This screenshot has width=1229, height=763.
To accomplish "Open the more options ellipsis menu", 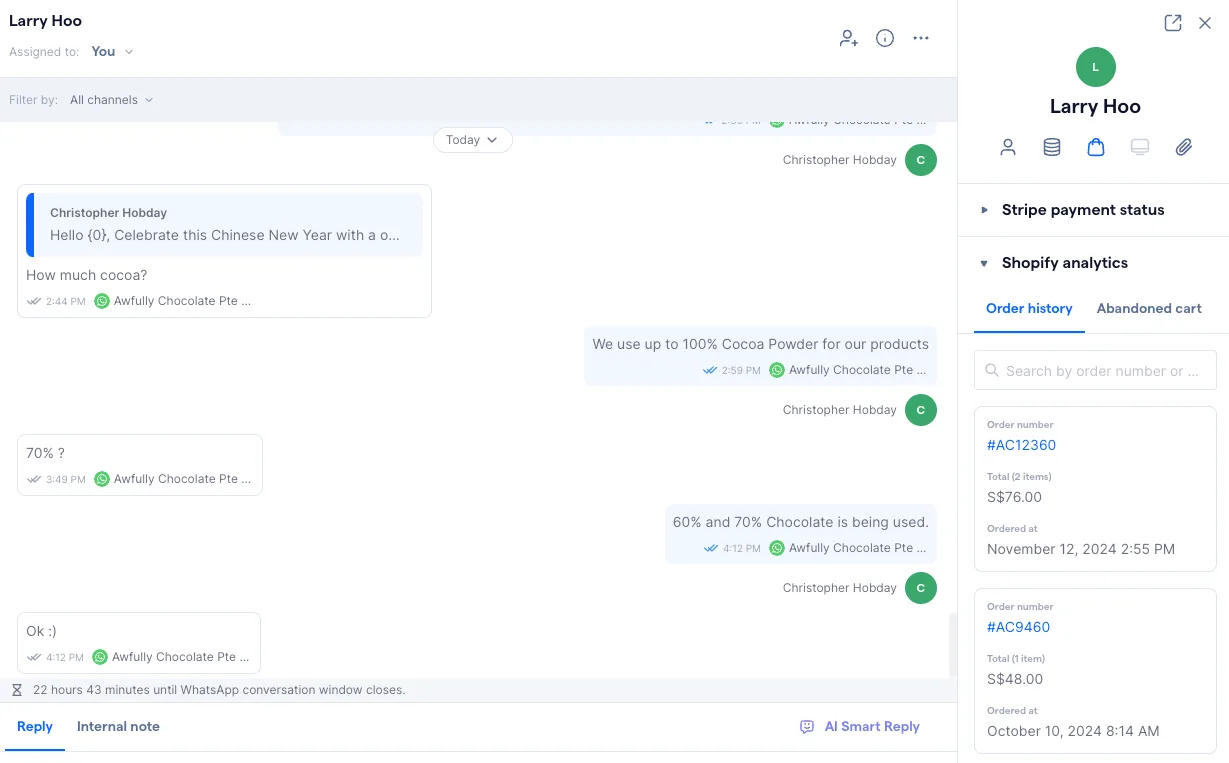I will point(921,38).
